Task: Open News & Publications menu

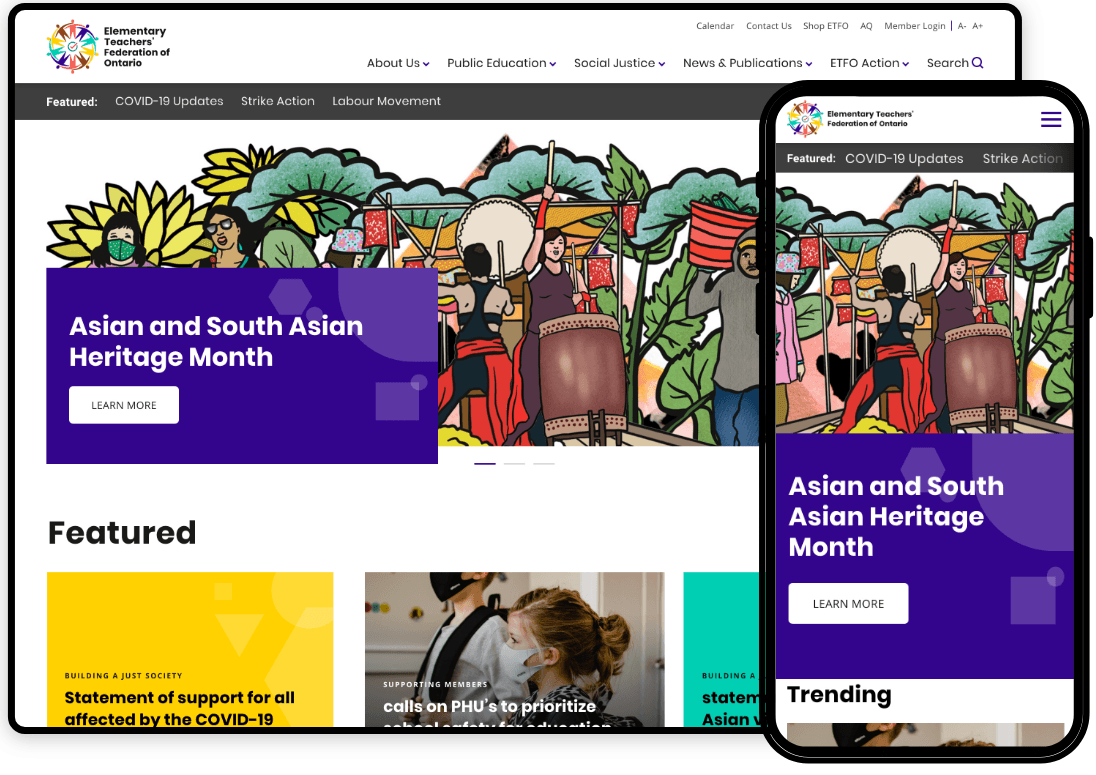Action: coord(747,63)
